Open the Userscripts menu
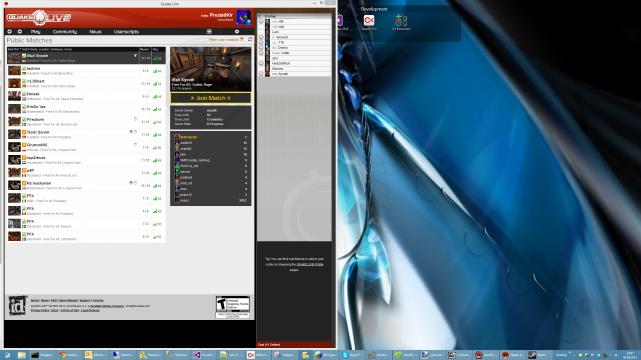This screenshot has height=360, width=641. pos(126,31)
